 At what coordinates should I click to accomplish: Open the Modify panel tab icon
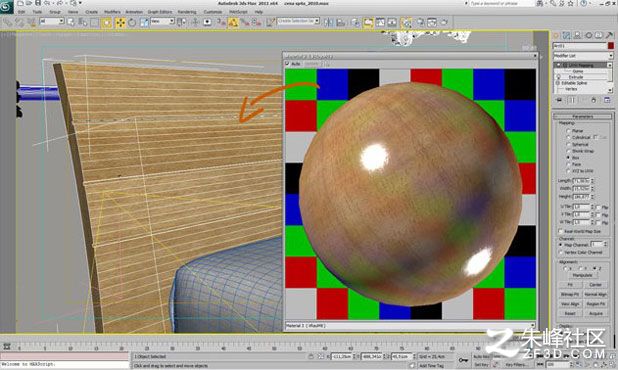(x=566, y=35)
